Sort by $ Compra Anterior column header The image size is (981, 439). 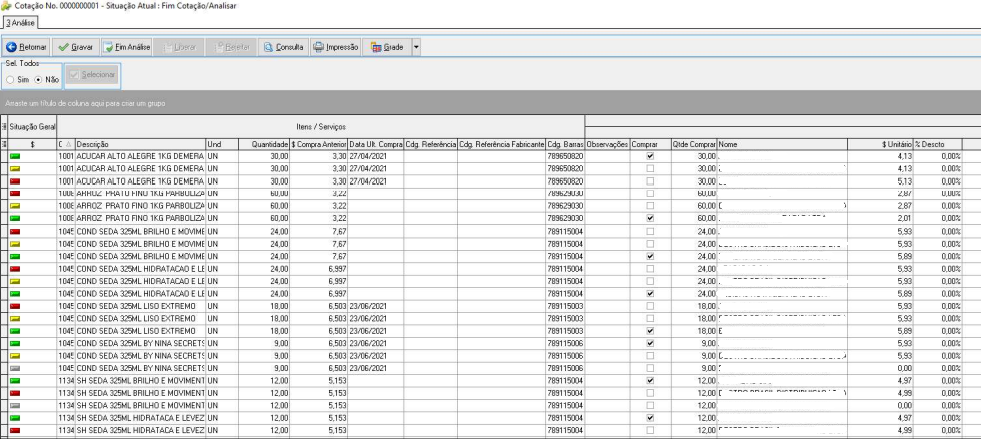coord(318,144)
